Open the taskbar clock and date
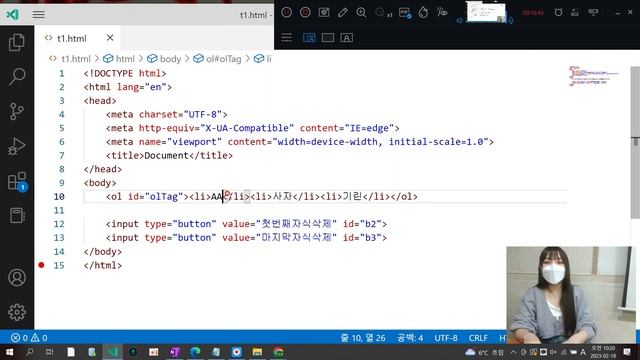This screenshot has width=640, height=360. pos(603,352)
